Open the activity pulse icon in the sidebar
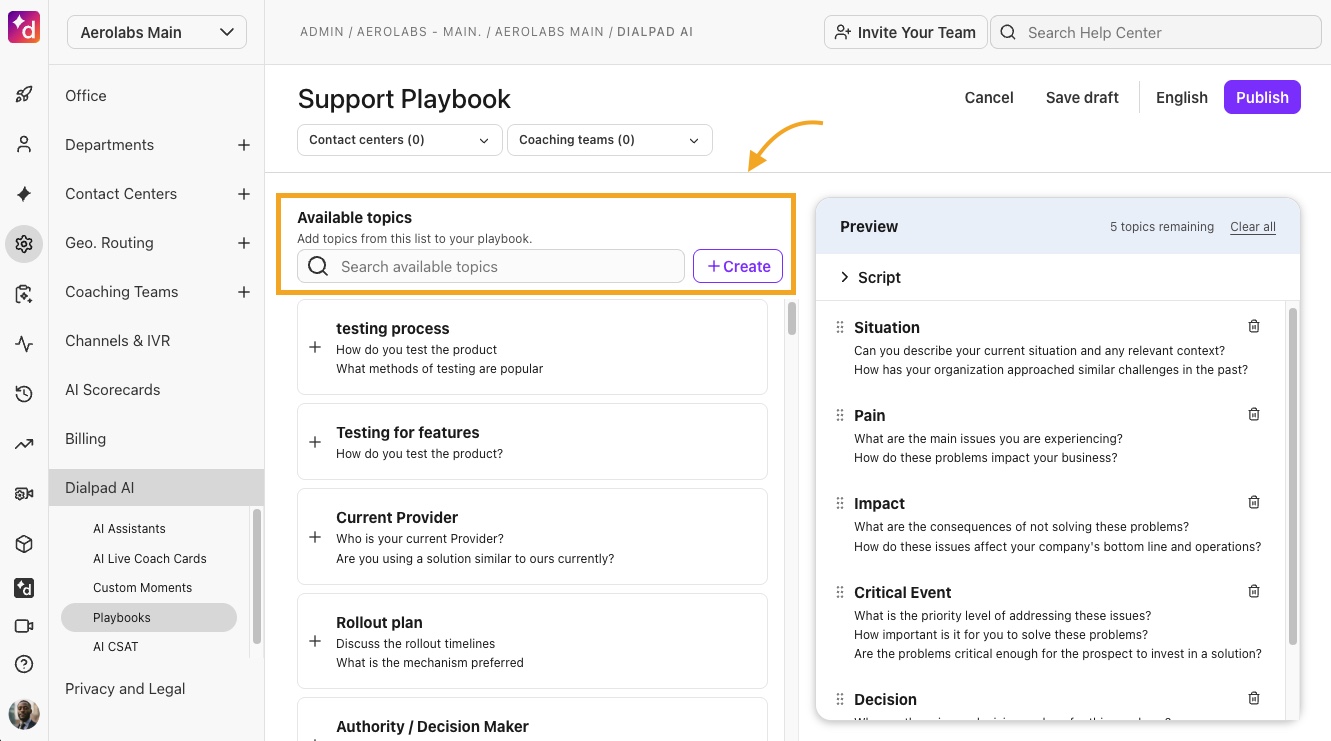The image size is (1331, 741). (24, 344)
